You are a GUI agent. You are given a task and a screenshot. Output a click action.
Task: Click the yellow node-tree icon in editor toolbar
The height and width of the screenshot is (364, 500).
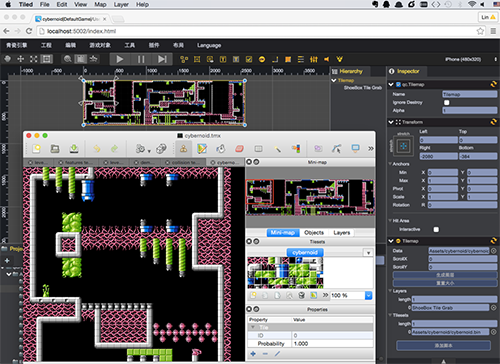click(x=184, y=59)
